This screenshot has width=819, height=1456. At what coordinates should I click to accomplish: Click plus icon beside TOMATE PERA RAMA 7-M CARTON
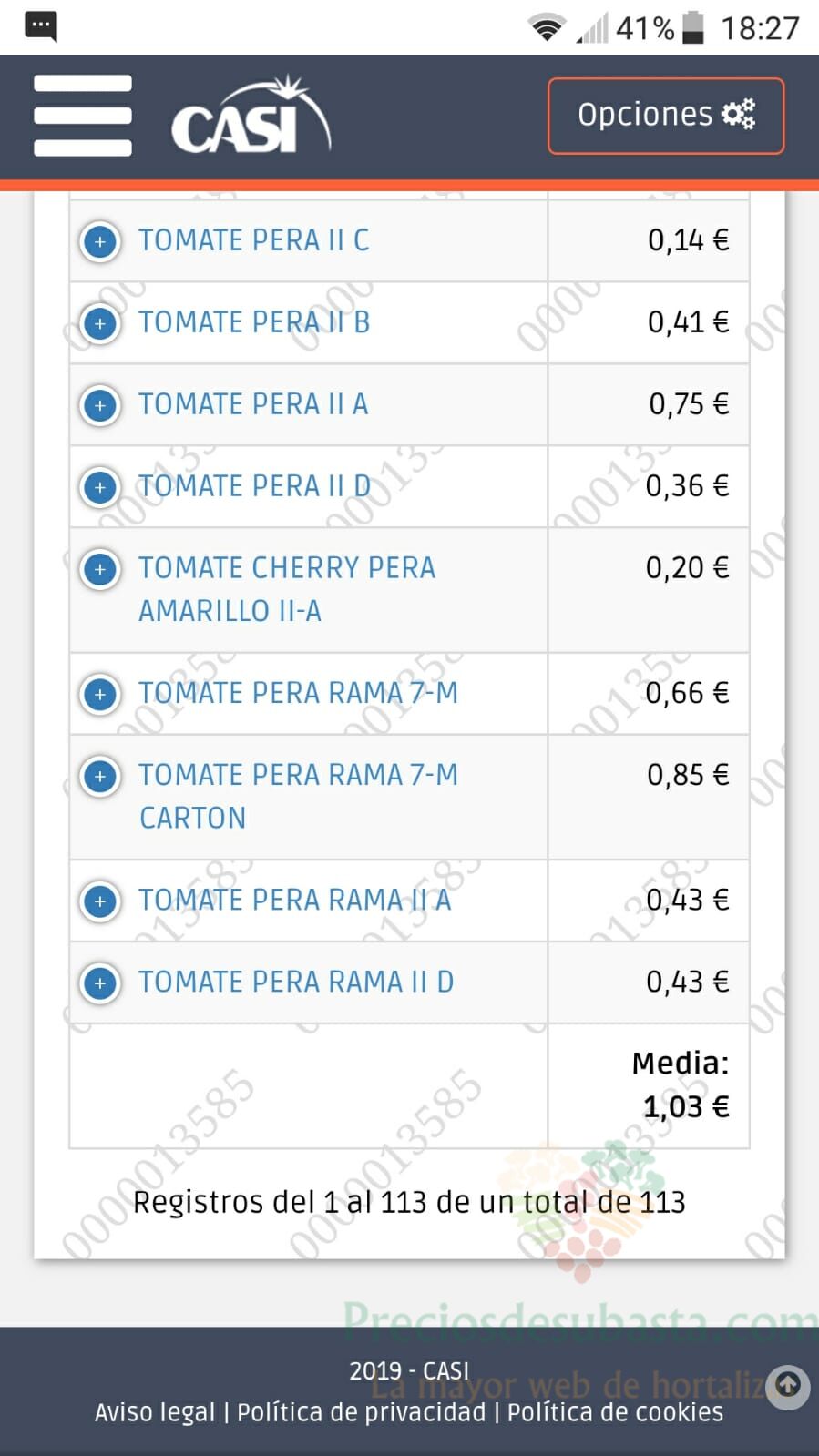pos(100,777)
